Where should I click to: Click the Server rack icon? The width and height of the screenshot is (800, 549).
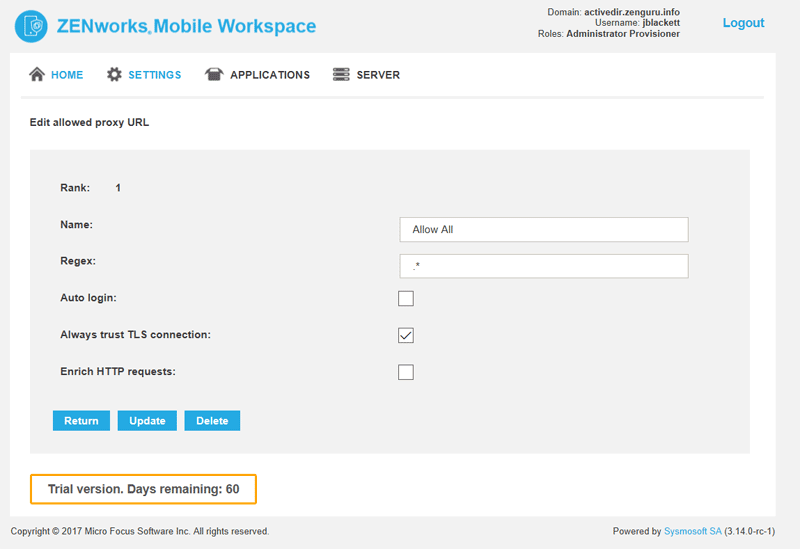click(341, 74)
